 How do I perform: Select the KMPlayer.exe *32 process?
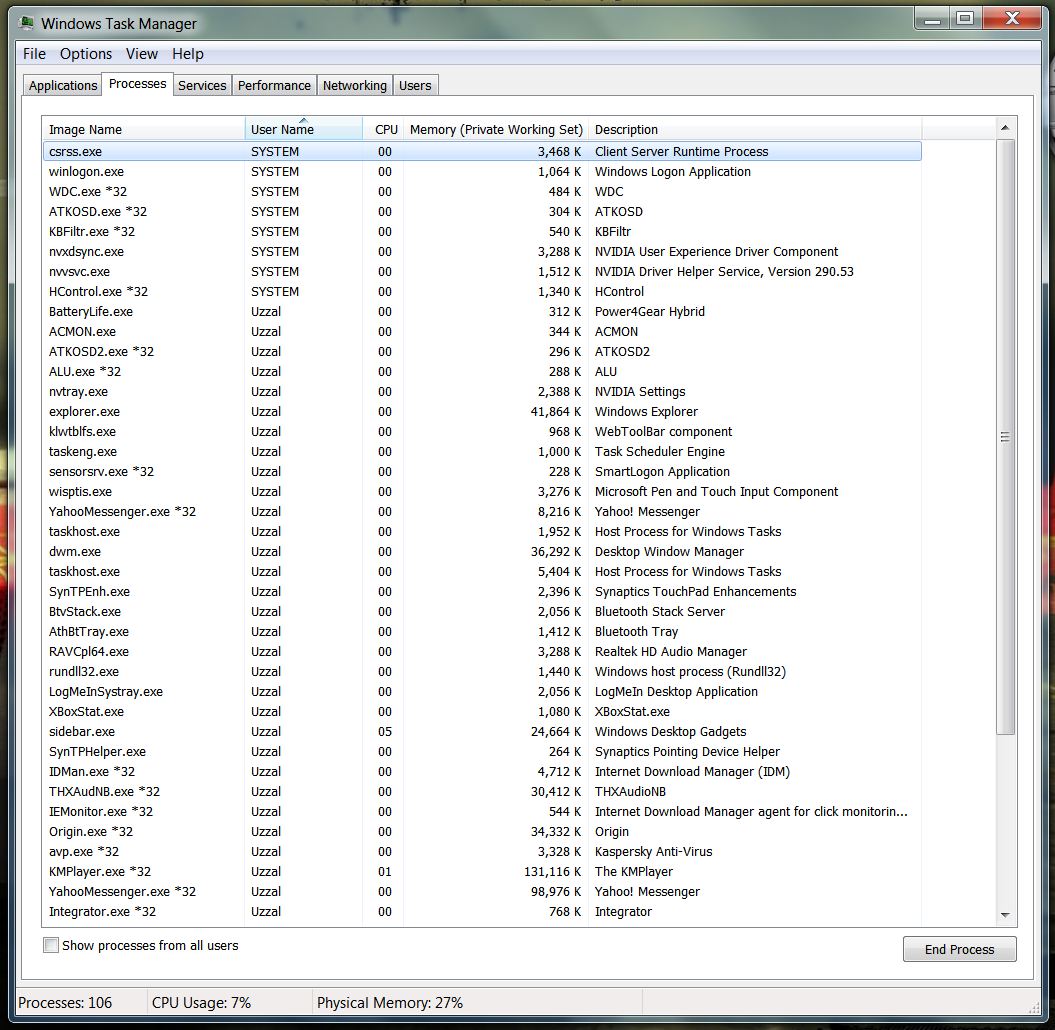(482, 872)
